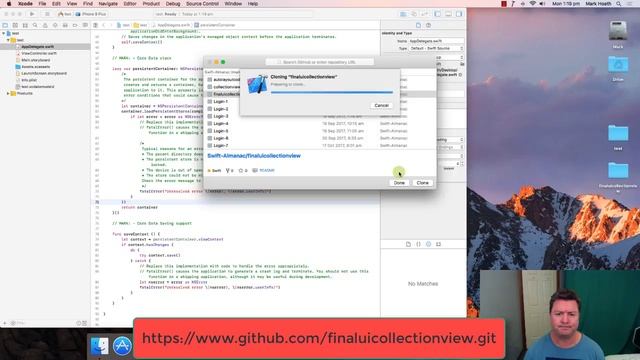Screen dimensions: 640x360
Task: Focus the Search GitHub or repository URL field
Action: coord(319,62)
